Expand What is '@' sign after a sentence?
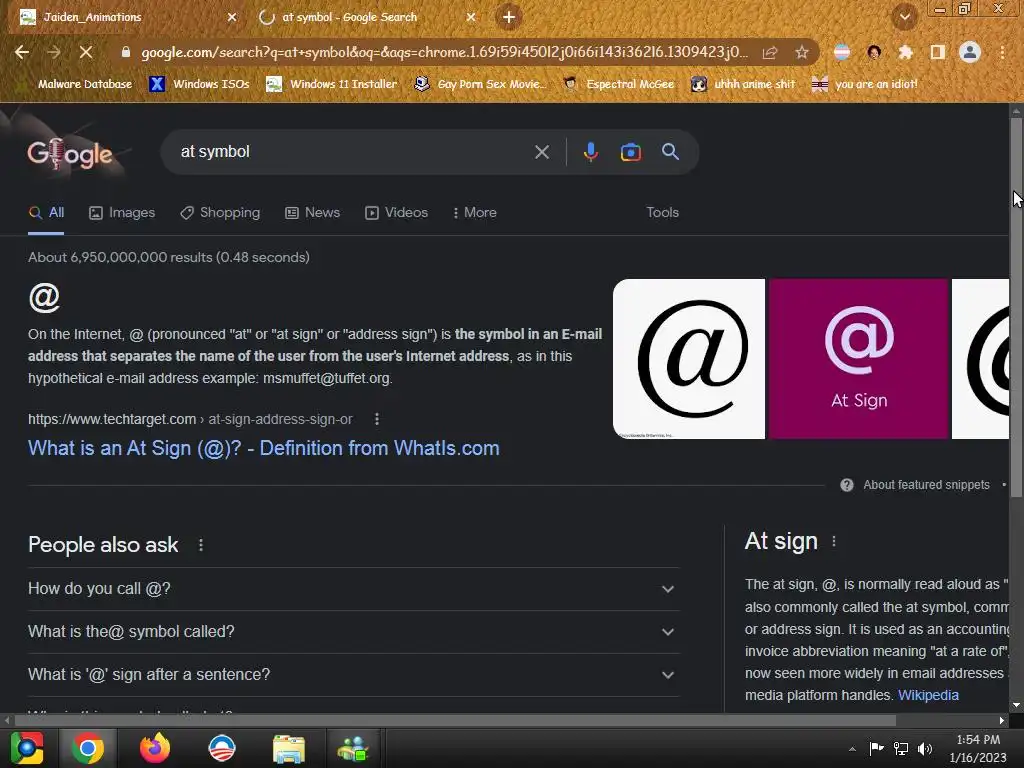 tap(353, 675)
